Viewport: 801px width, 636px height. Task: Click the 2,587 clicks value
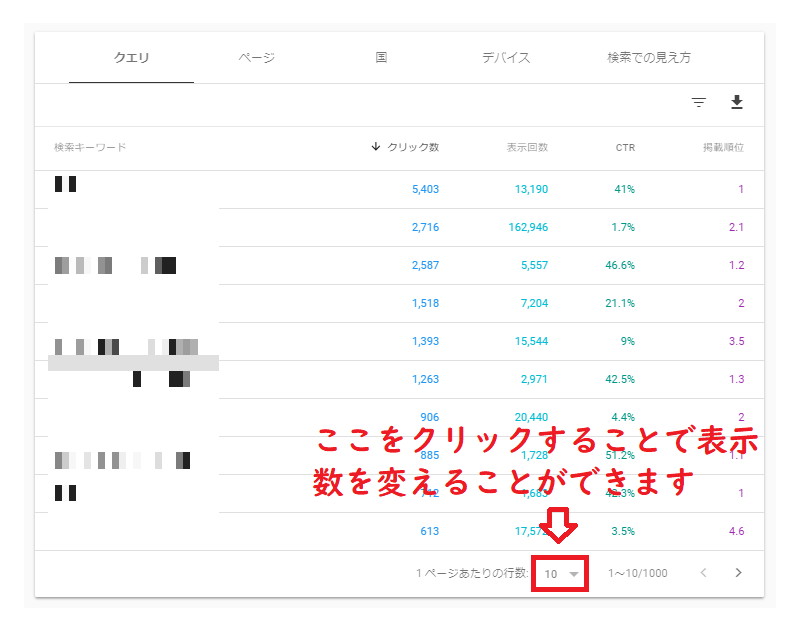(426, 265)
